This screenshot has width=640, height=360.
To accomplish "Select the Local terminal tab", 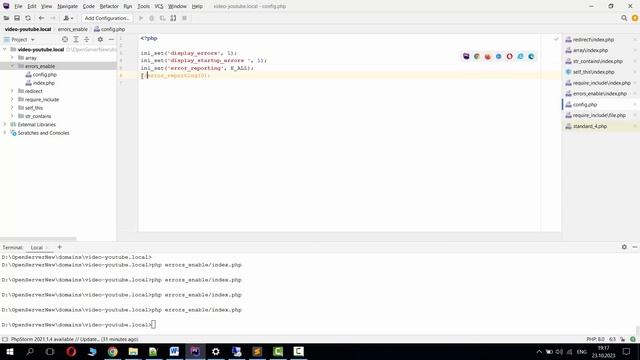I will 37,247.
